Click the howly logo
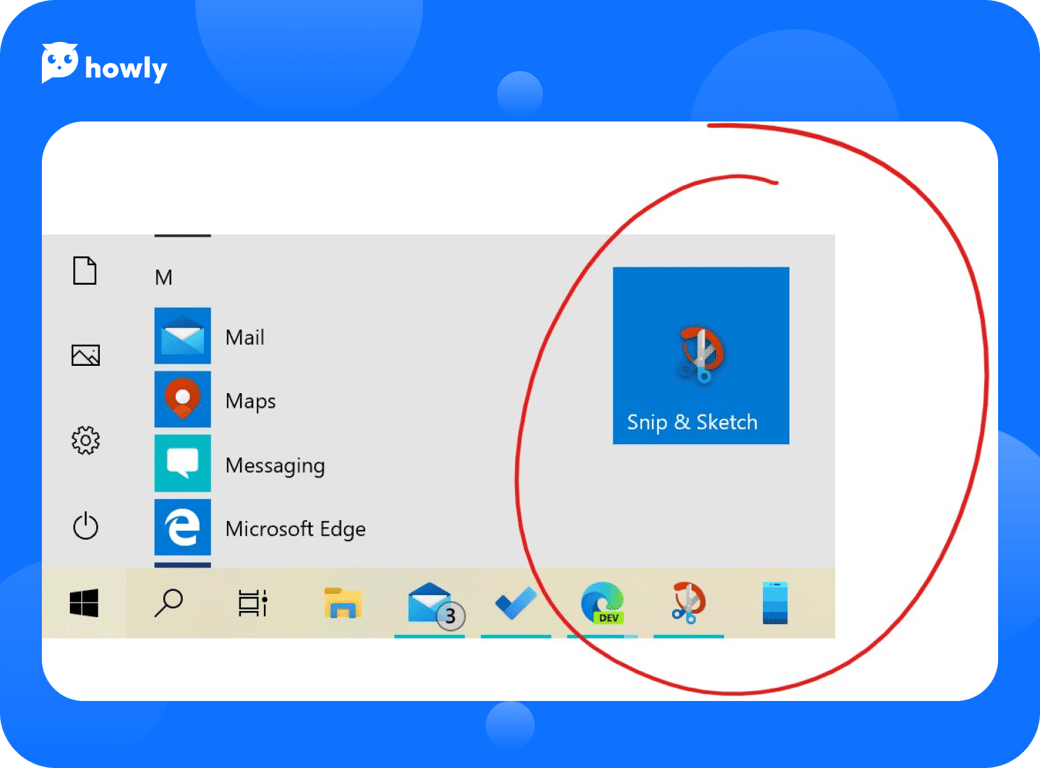This screenshot has width=1040, height=768. click(x=104, y=66)
